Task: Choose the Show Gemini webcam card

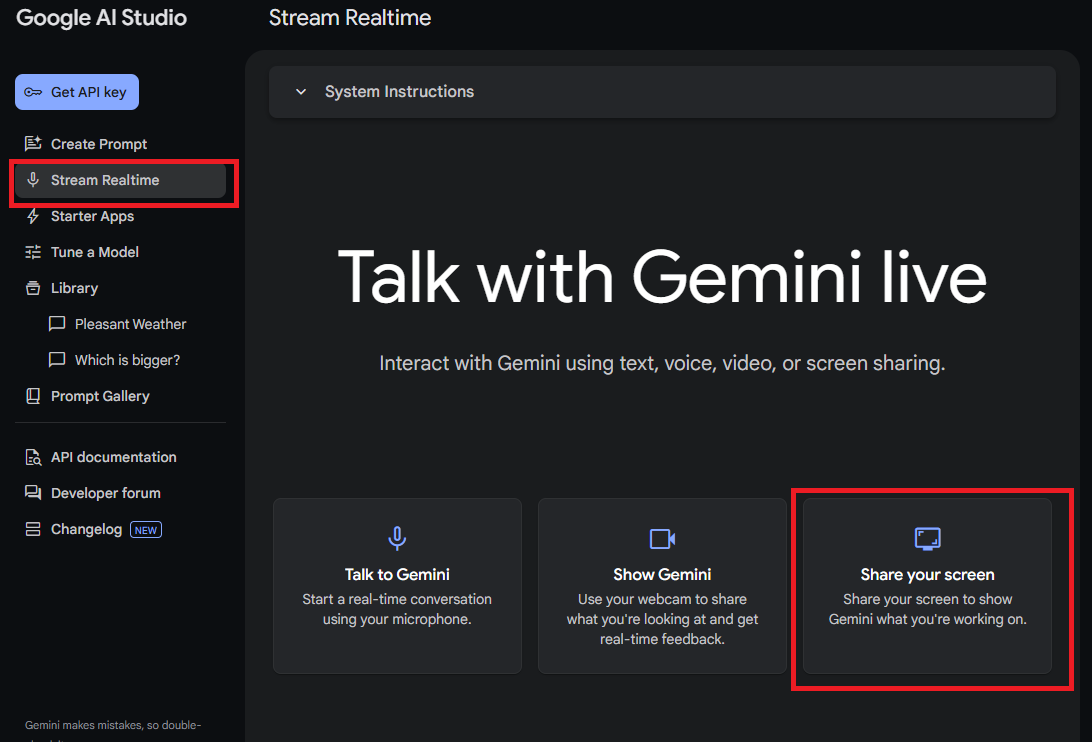Action: (x=662, y=585)
